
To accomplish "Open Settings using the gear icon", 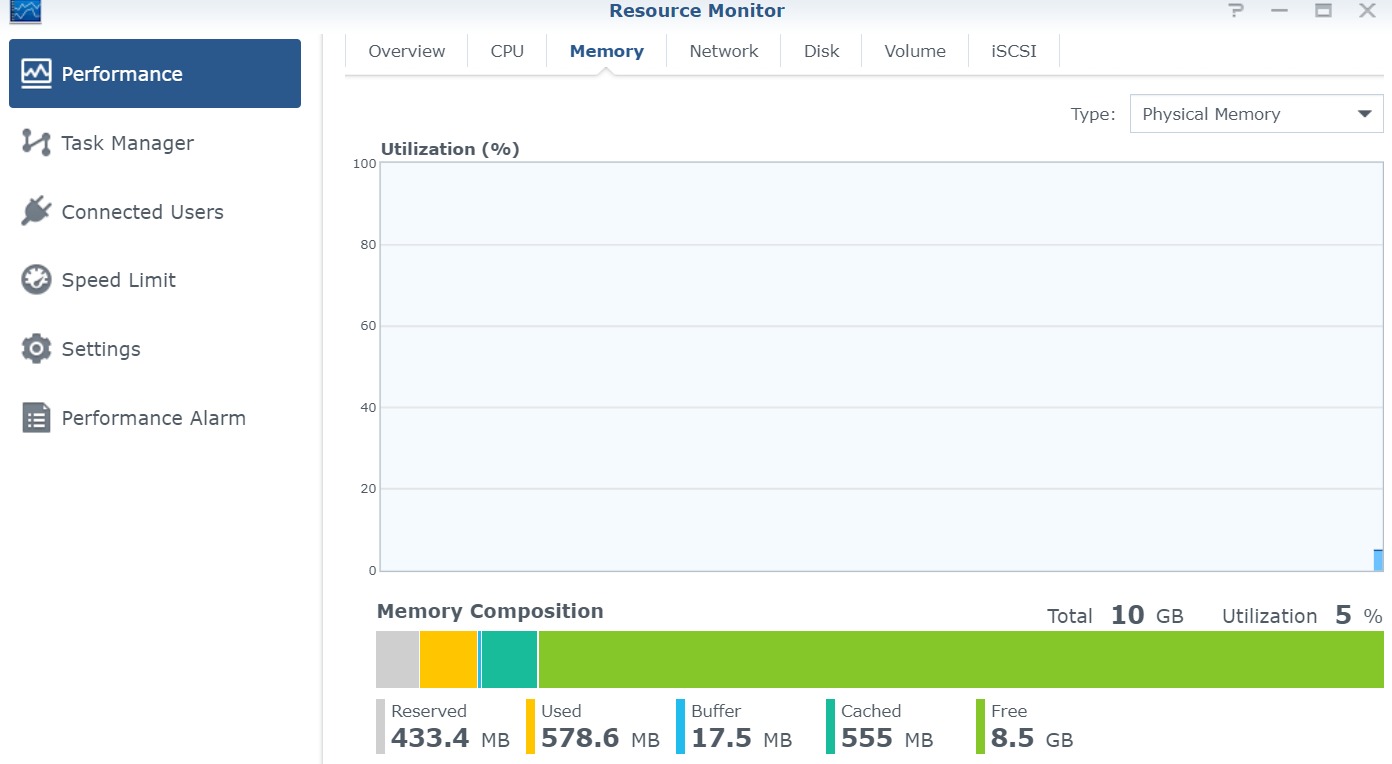I will point(37,349).
